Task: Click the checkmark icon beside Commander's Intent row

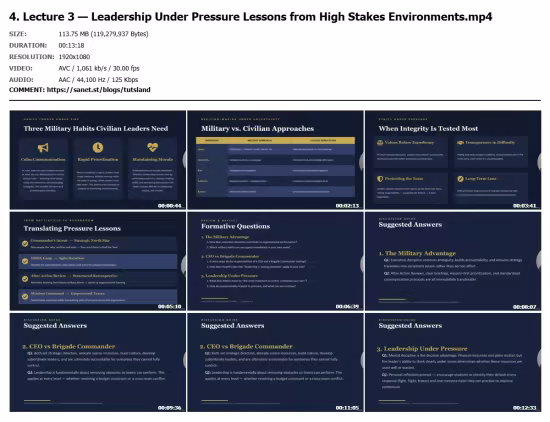Action: point(25,243)
